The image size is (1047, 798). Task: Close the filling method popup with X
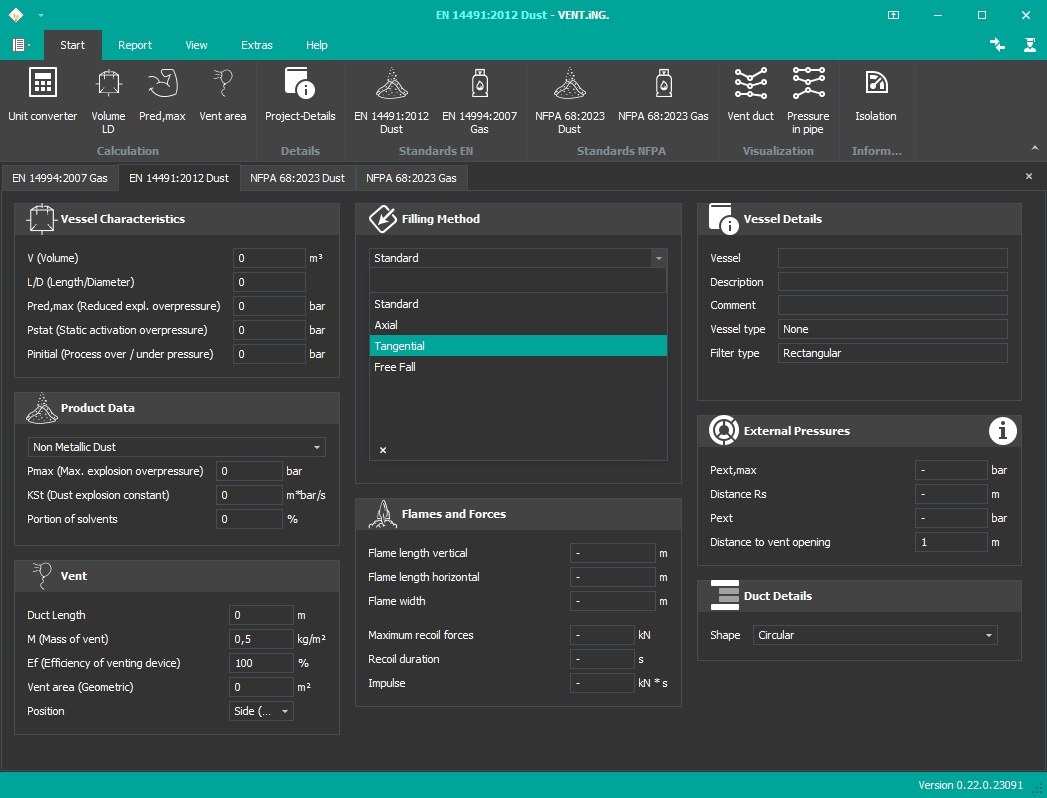point(383,450)
